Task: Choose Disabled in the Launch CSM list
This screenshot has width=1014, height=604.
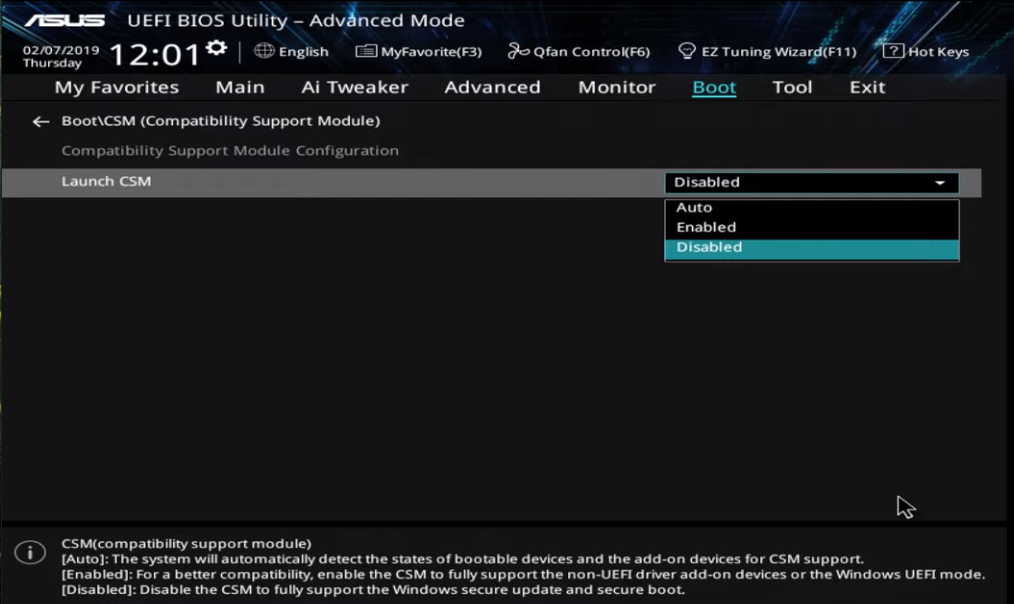Action: [812, 248]
